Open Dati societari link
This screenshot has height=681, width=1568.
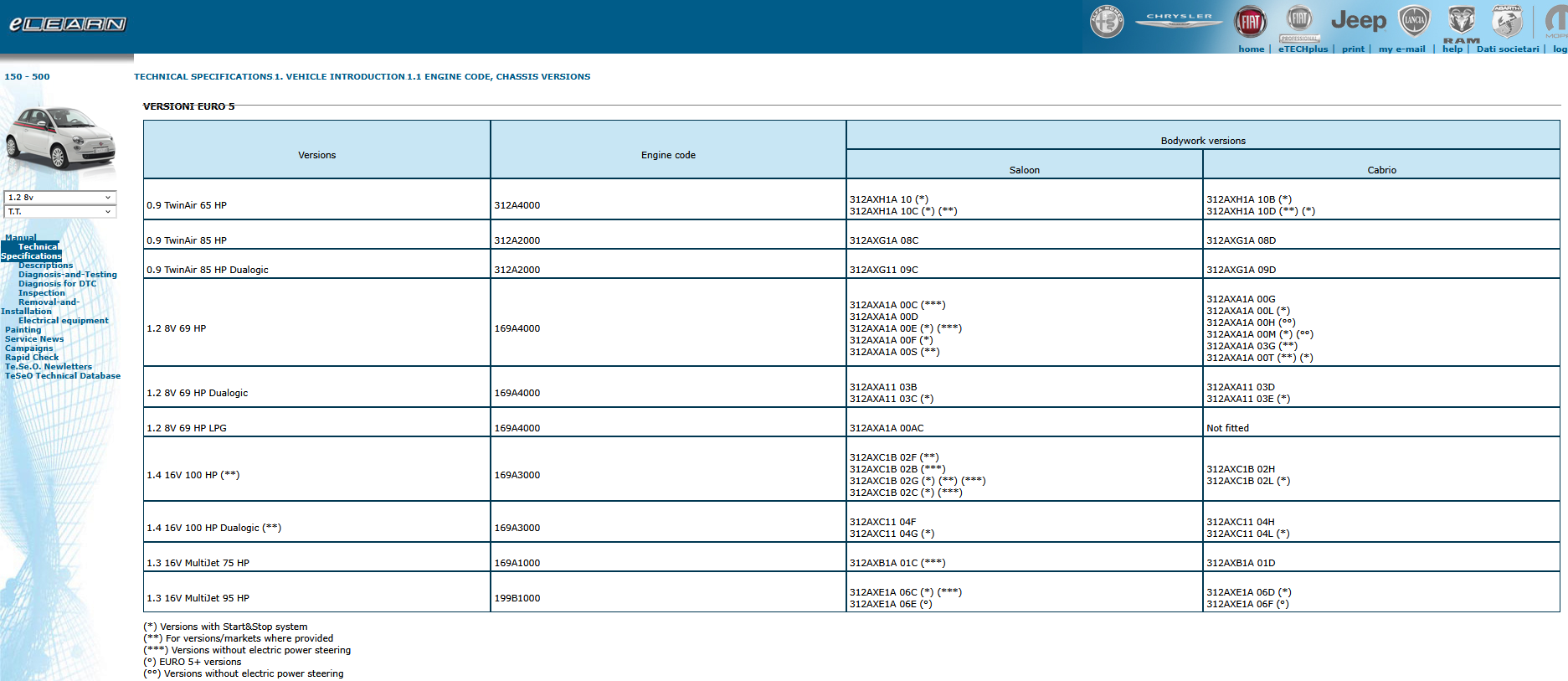(1508, 49)
